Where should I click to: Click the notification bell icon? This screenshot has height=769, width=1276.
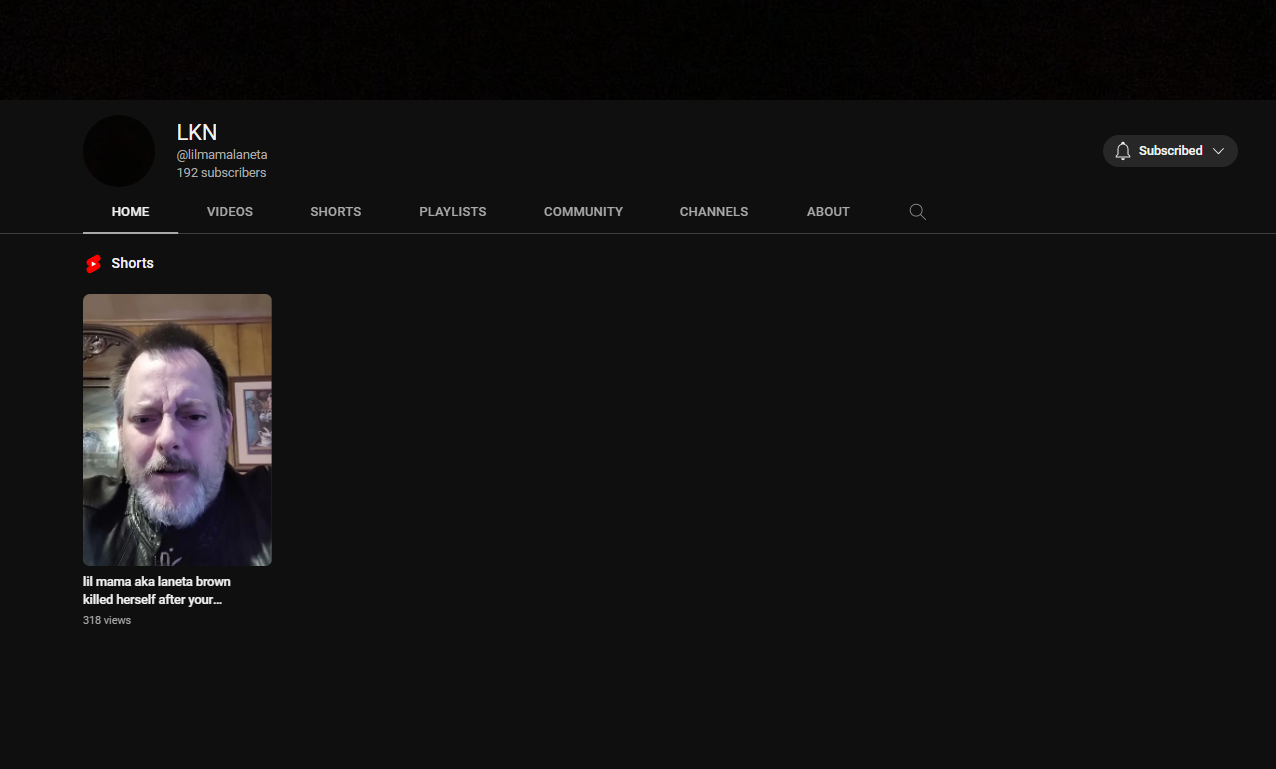[x=1123, y=151]
